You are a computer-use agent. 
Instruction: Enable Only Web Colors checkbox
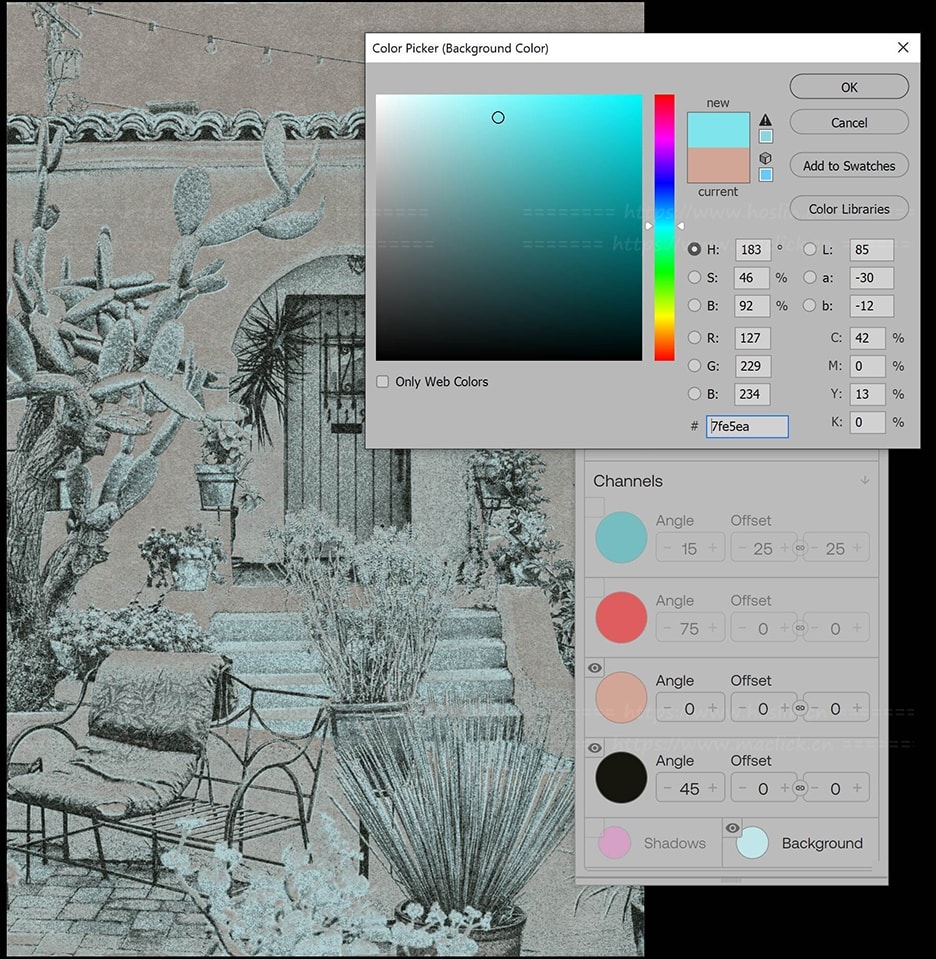[x=382, y=382]
